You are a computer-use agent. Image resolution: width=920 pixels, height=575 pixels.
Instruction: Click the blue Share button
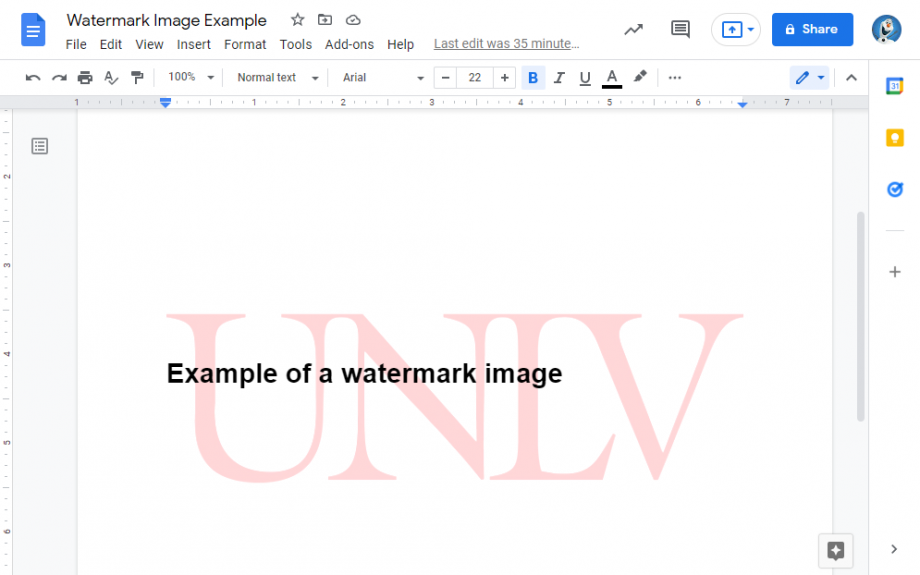pyautogui.click(x=812, y=29)
